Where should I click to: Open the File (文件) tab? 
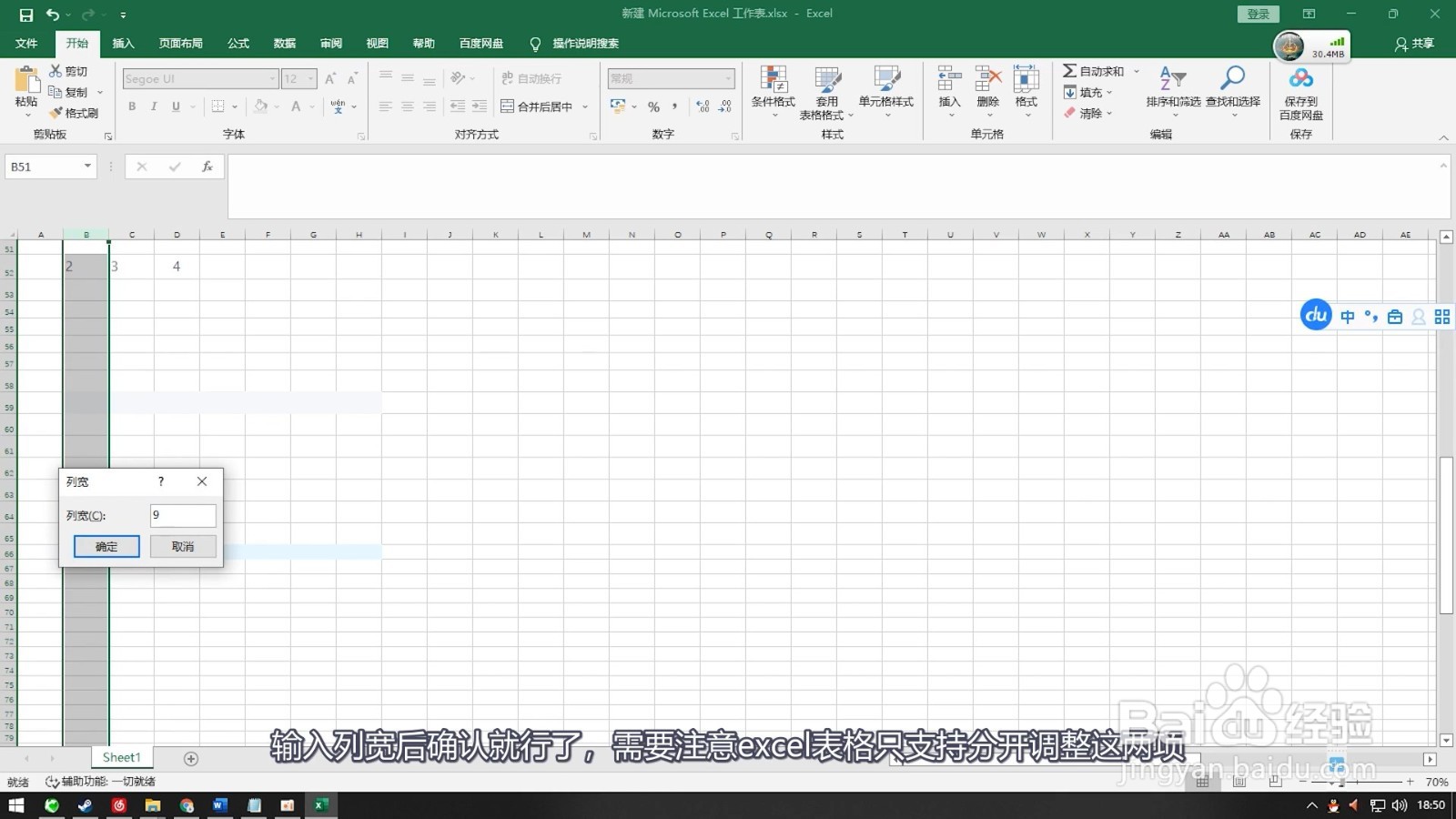click(26, 44)
